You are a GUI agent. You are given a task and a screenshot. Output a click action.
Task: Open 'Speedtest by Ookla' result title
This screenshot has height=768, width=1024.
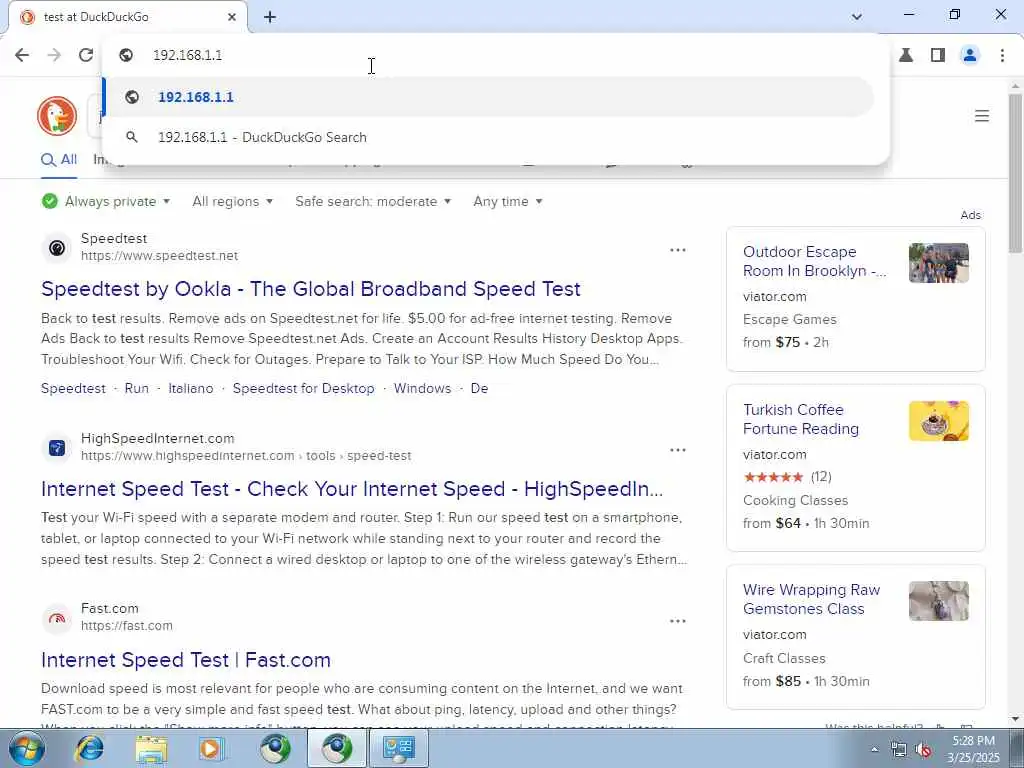[x=311, y=289]
